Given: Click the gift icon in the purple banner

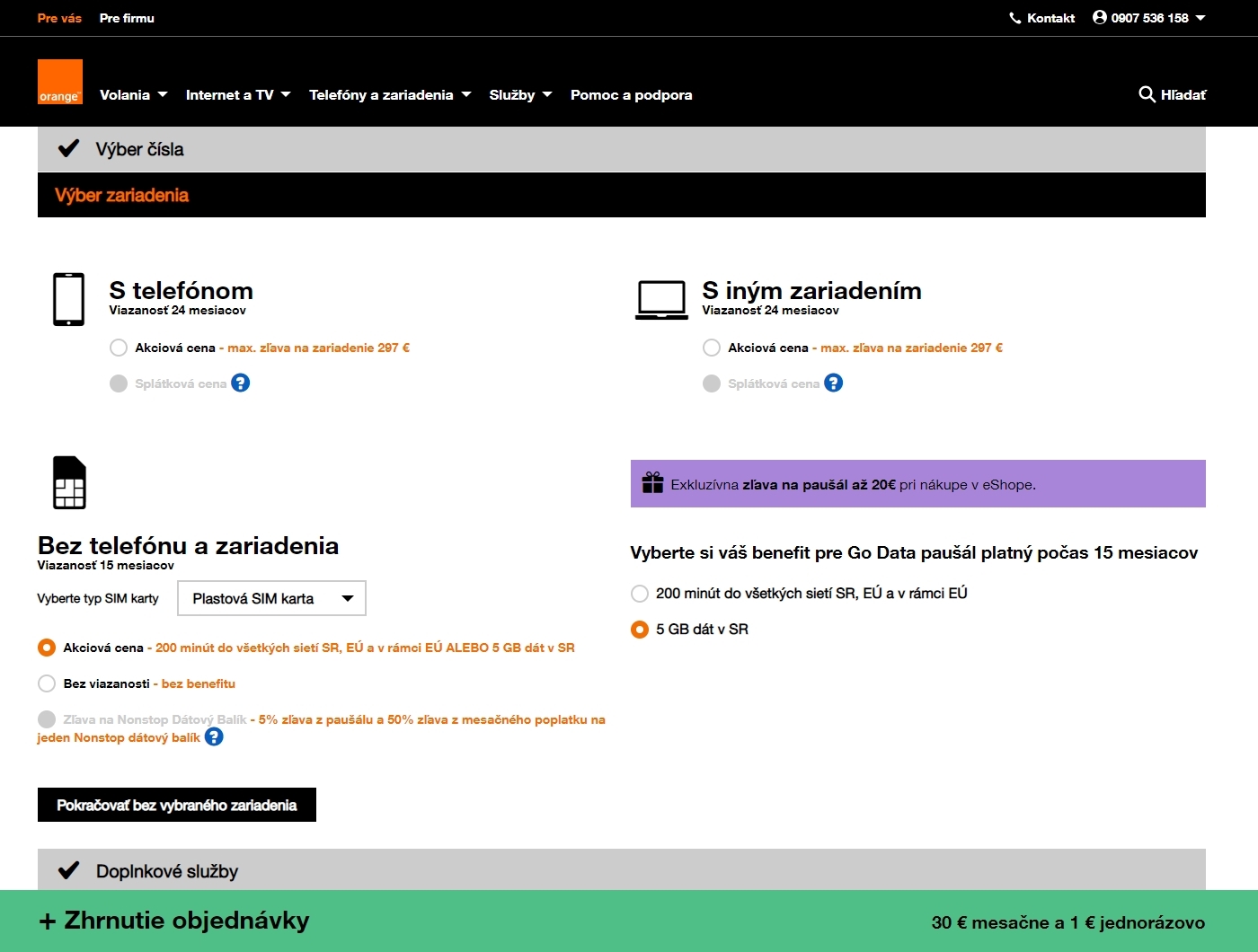Looking at the screenshot, I should point(652,483).
